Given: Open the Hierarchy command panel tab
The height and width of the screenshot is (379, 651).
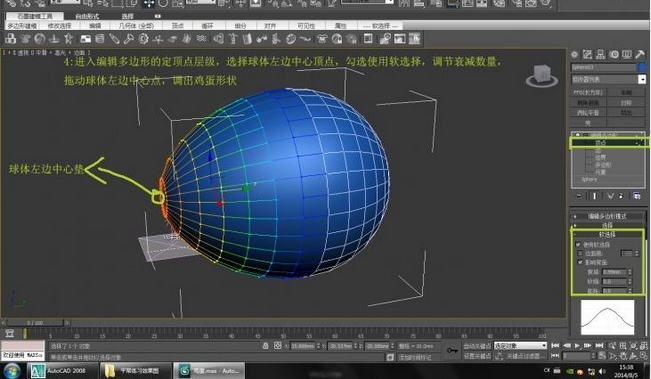Looking at the screenshot, I should (600, 54).
